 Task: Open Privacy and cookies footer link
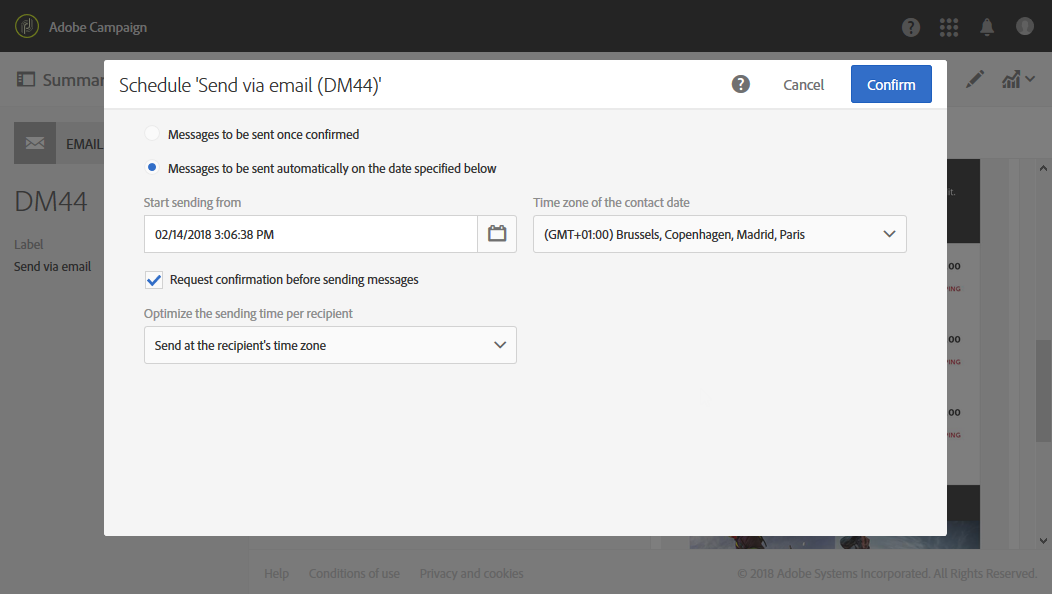point(472,574)
